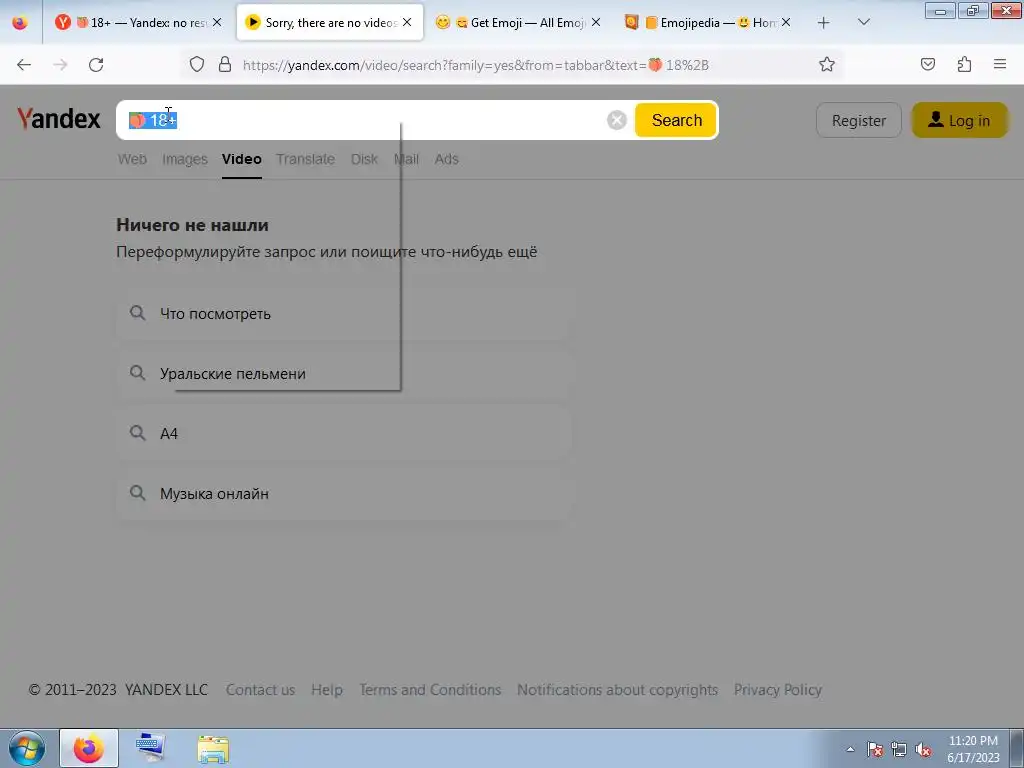Image resolution: width=1024 pixels, height=768 pixels.
Task: Open the tracking protection shield icon
Action: click(197, 64)
